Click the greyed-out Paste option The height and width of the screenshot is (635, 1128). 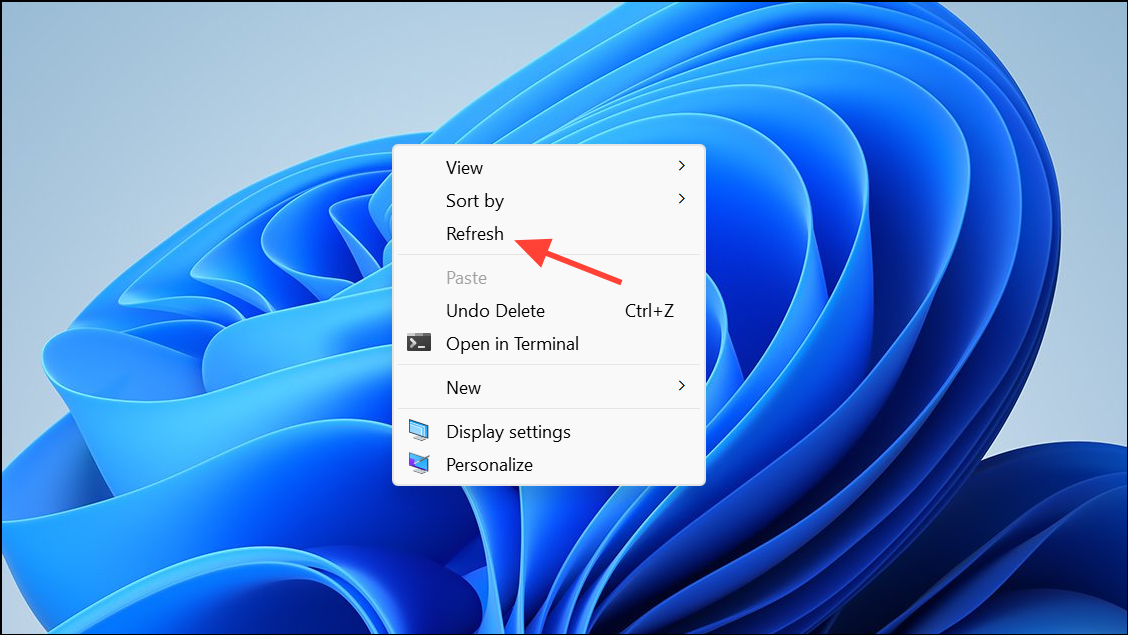(466, 278)
